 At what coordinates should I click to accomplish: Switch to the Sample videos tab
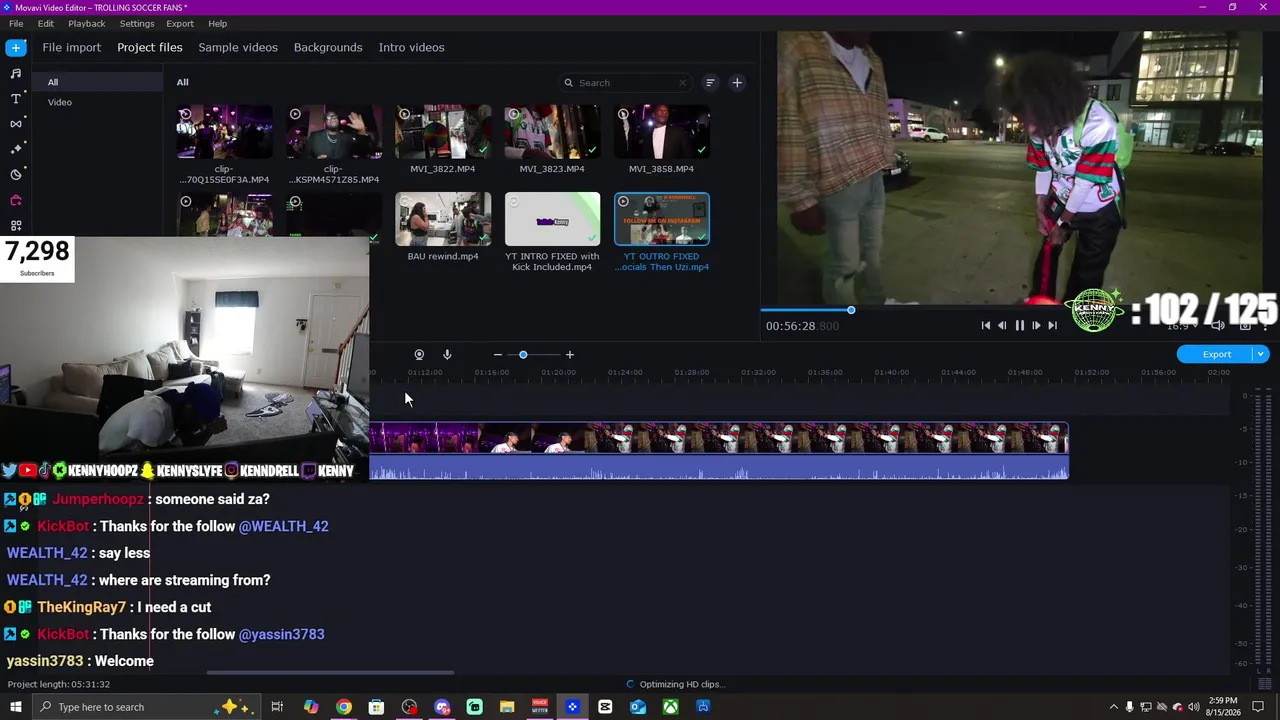pyautogui.click(x=238, y=47)
